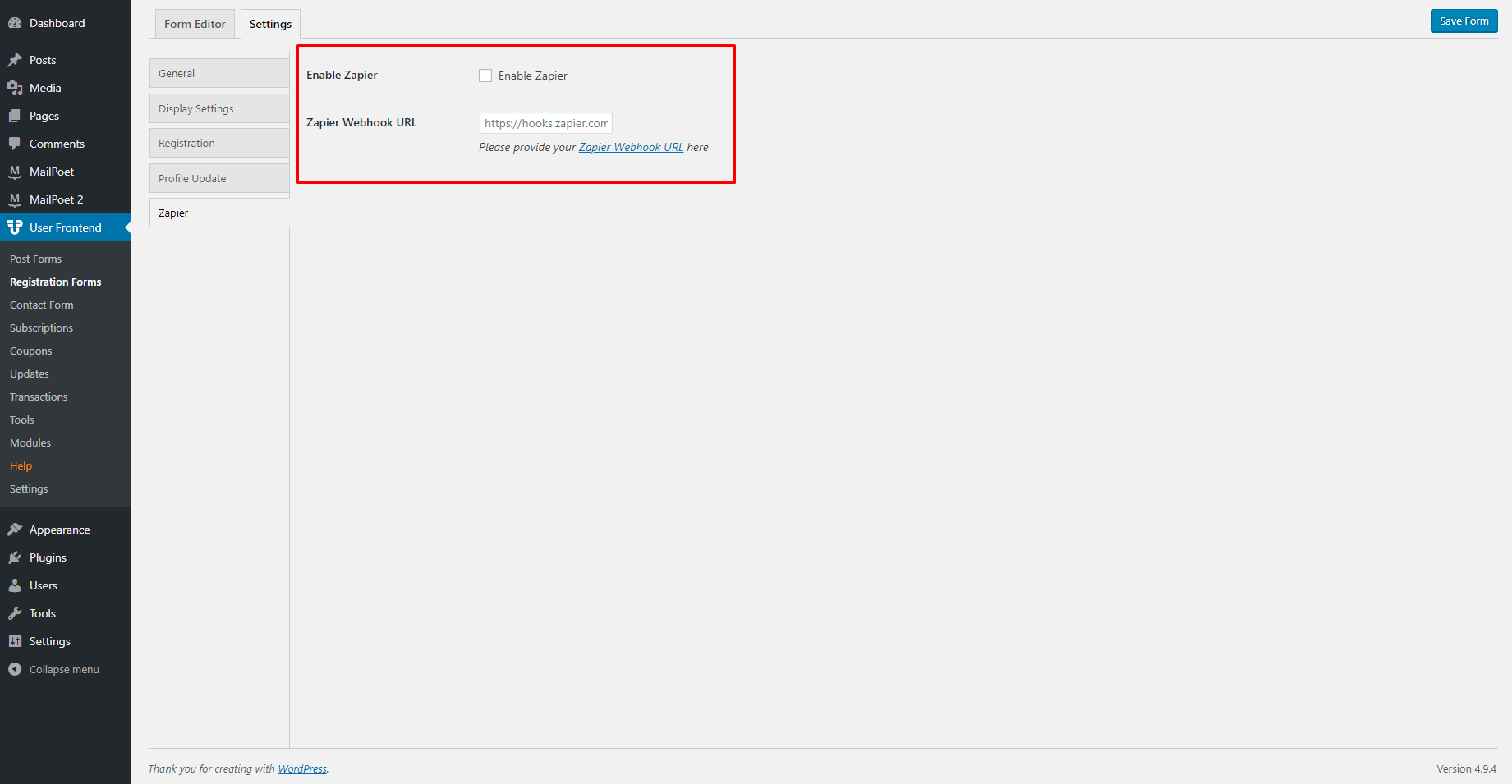Image resolution: width=1512 pixels, height=784 pixels.
Task: Click the Save Form button
Action: pyautogui.click(x=1464, y=21)
